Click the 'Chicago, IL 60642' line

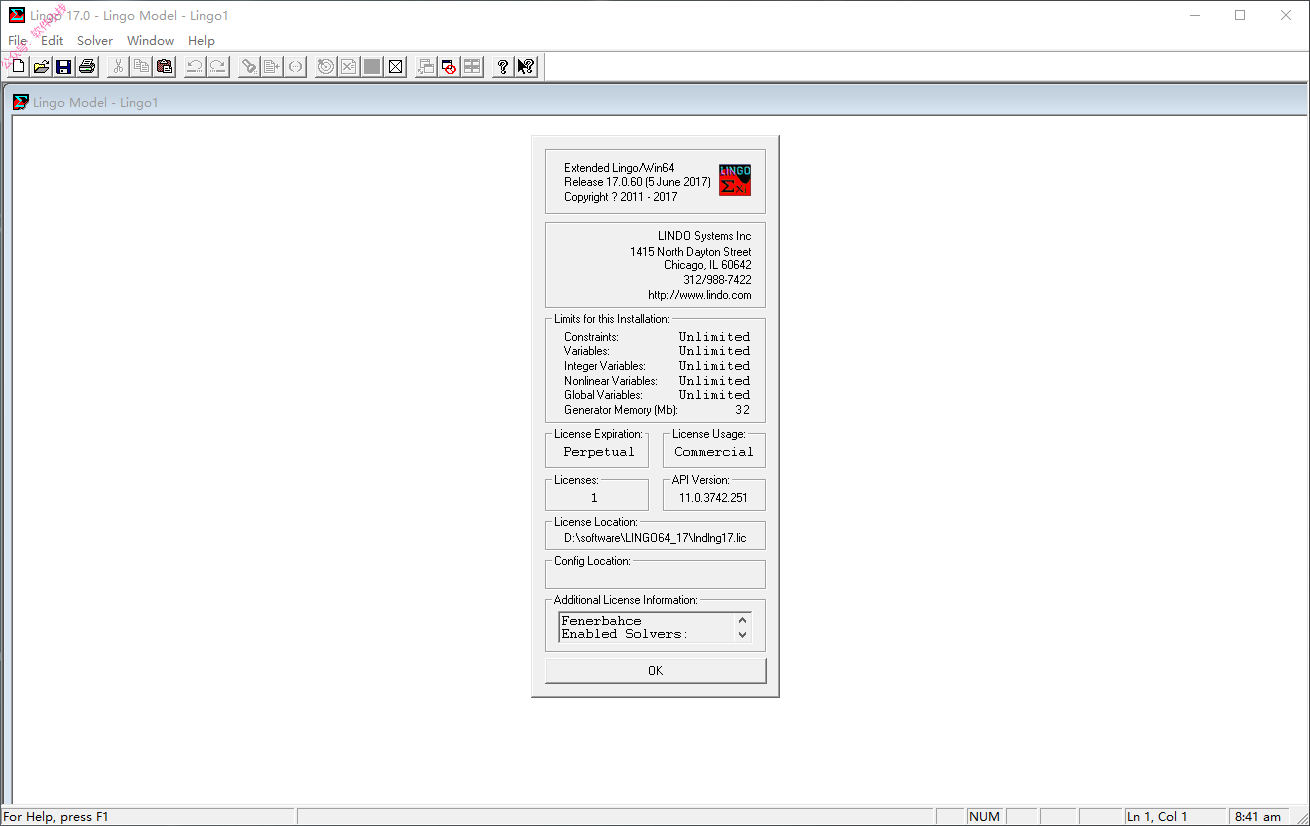(x=708, y=266)
